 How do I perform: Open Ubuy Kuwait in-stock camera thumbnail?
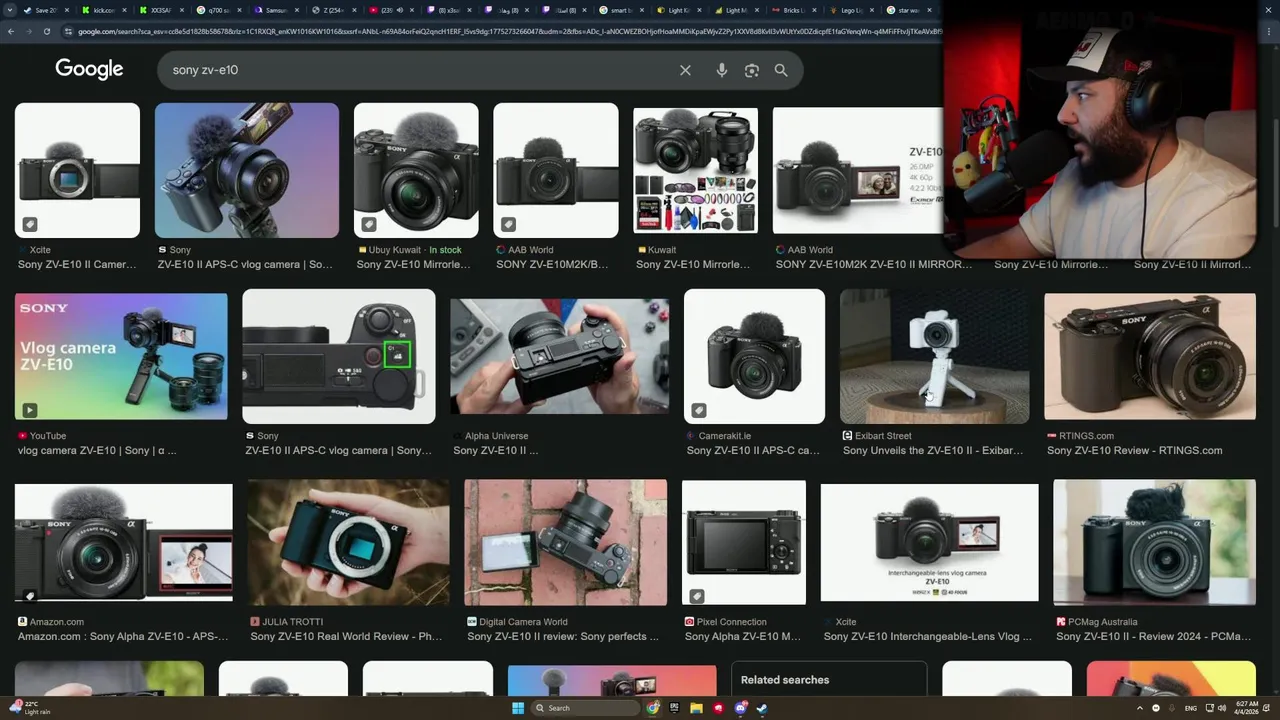click(x=416, y=170)
